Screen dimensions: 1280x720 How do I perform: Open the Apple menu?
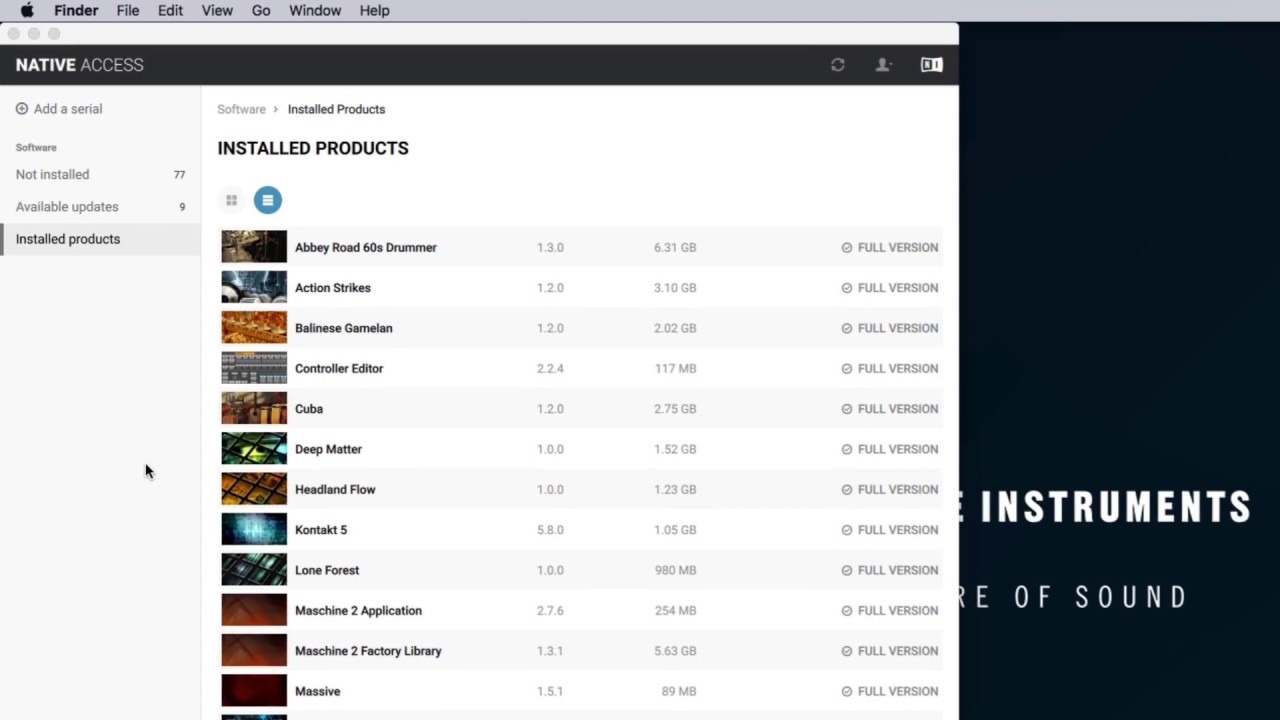tap(27, 11)
